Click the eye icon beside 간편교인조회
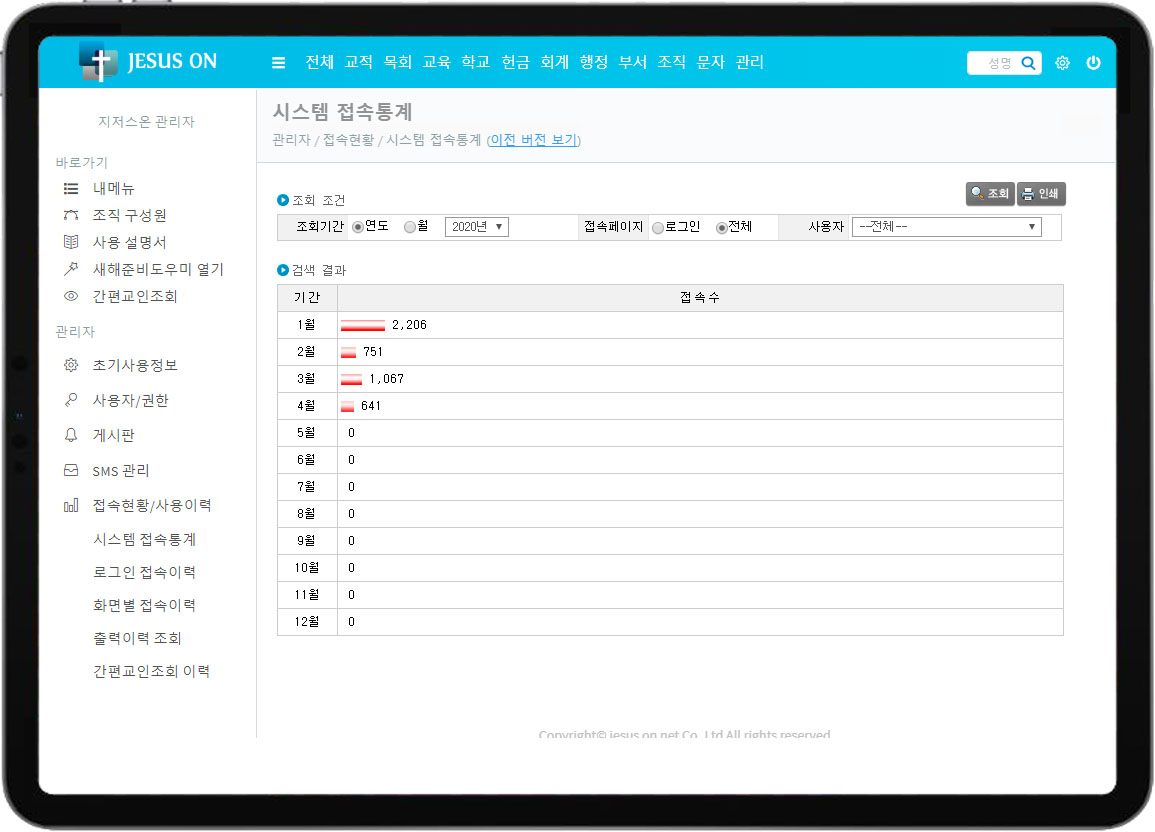The width and height of the screenshot is (1155, 832). coord(71,296)
